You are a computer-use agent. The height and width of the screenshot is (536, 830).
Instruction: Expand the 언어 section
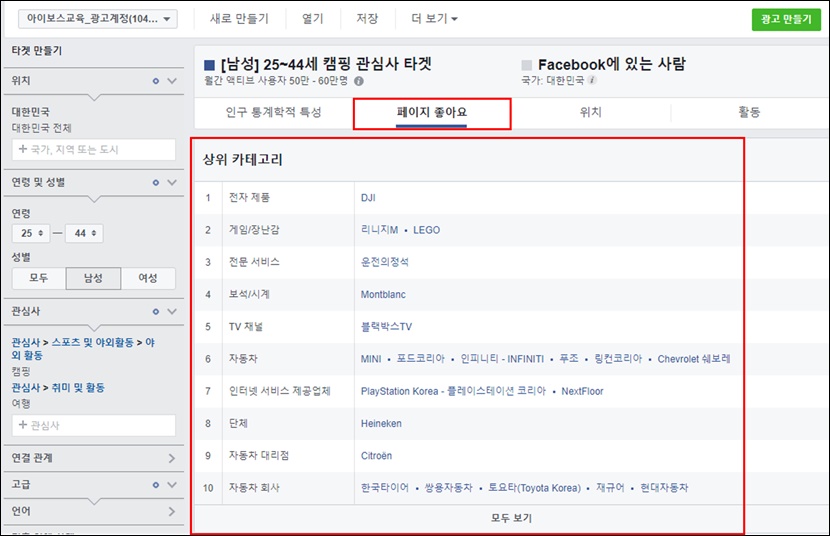[172, 512]
